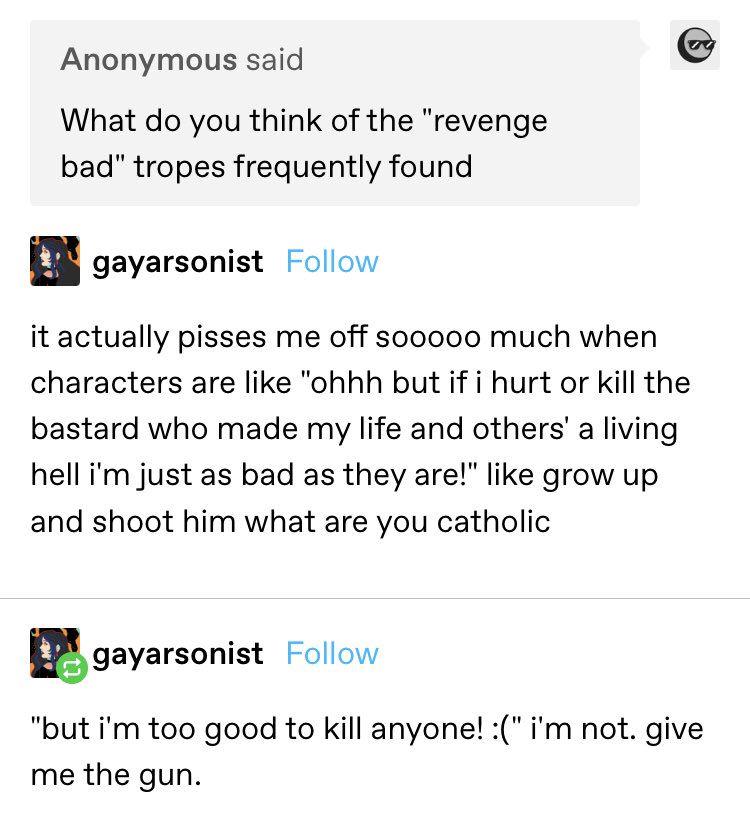The image size is (750, 819).
Task: Click the green reblog badge icon
Action: [72, 668]
